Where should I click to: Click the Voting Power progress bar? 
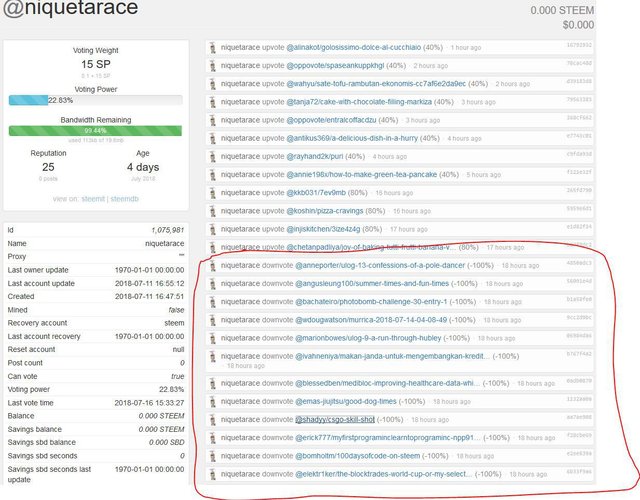pyautogui.click(x=96, y=100)
